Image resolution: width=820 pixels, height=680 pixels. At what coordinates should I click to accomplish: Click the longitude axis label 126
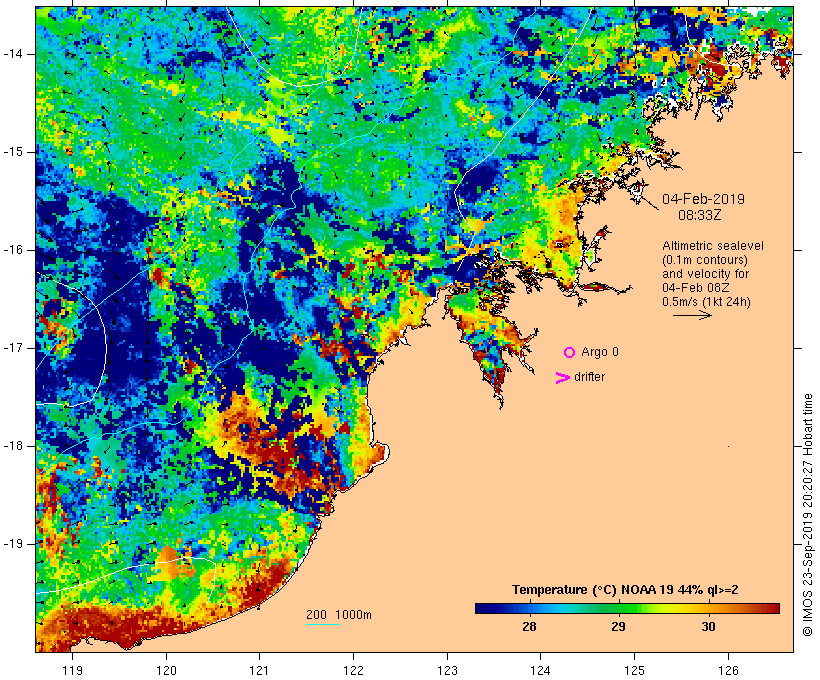click(728, 671)
